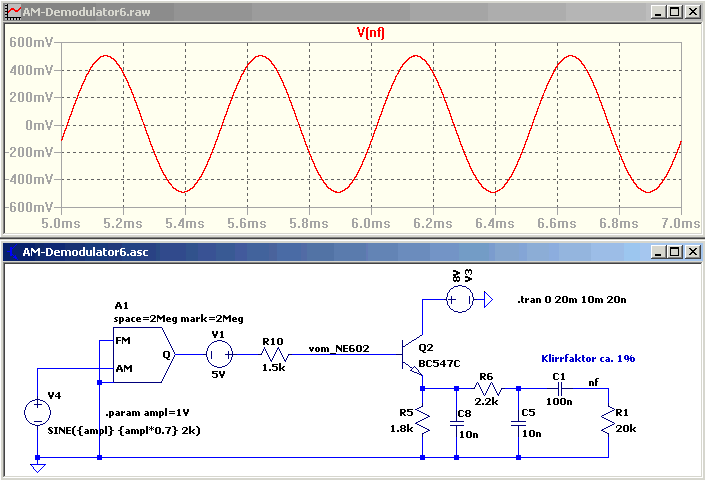Select resistor R10 symbol
This screenshot has height=480, width=705.
(x=274, y=355)
